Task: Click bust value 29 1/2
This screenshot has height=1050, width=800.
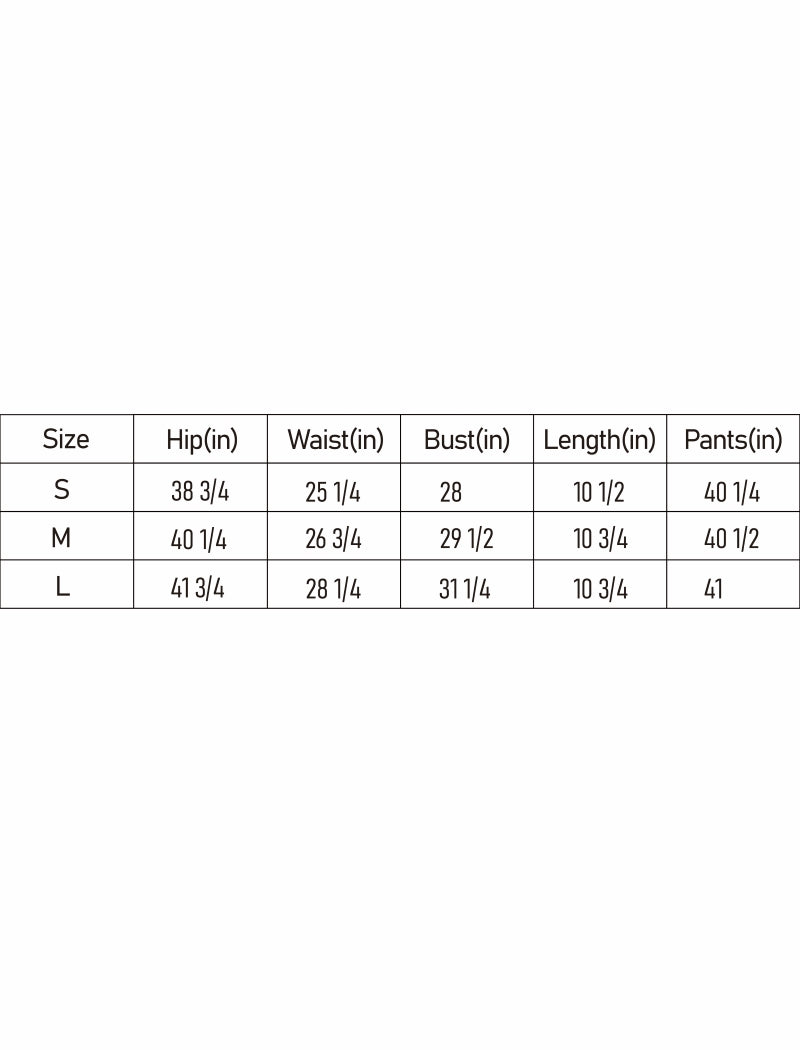Action: click(467, 540)
